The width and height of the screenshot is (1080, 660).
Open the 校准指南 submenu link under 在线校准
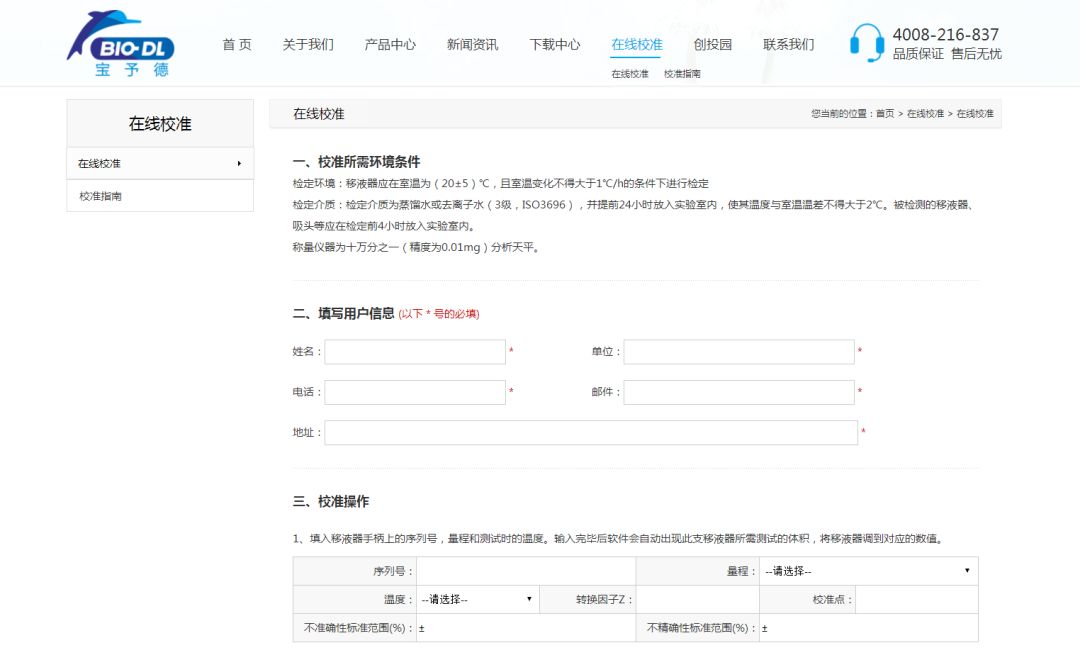682,74
